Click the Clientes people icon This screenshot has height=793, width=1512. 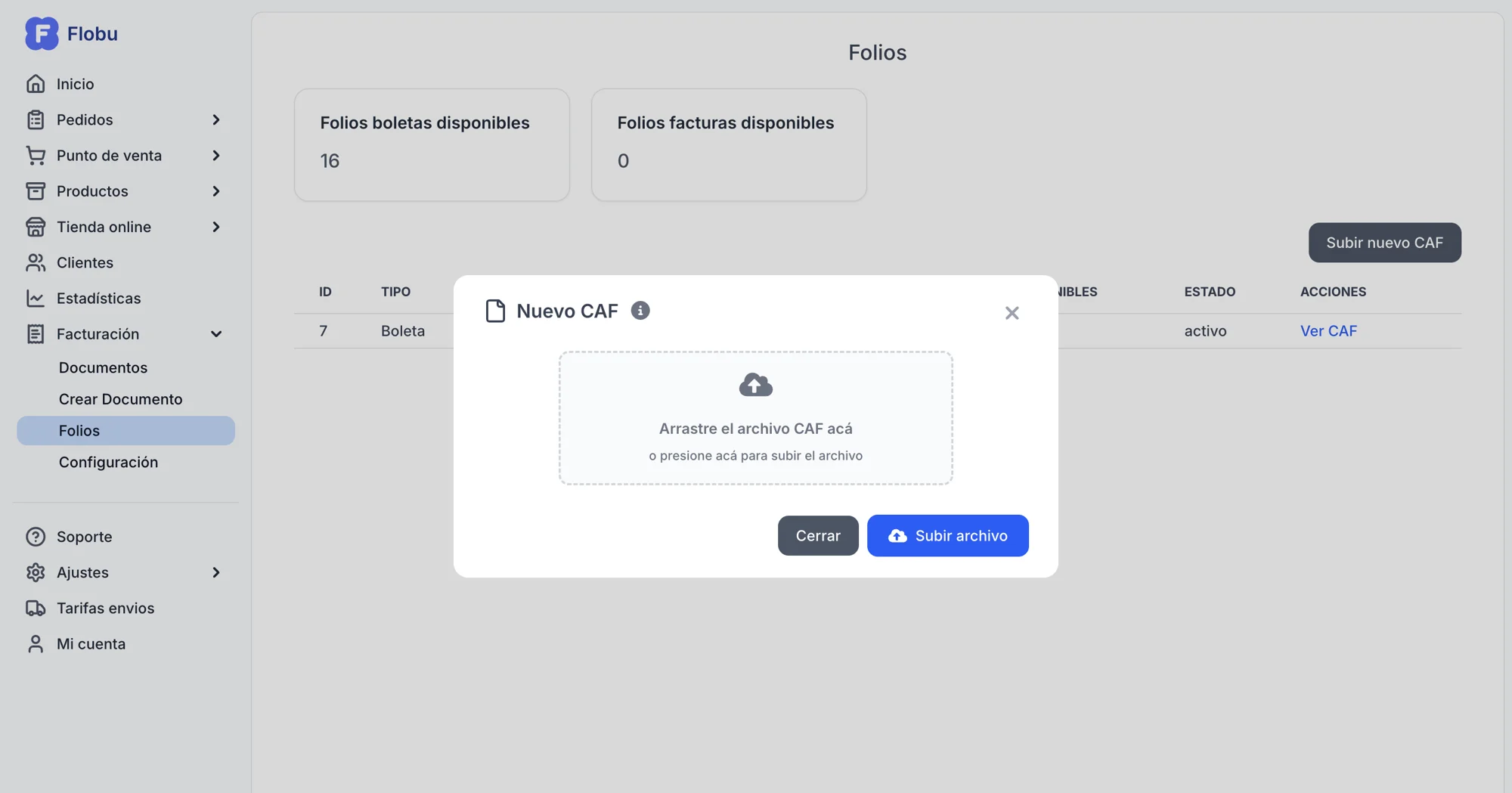click(36, 263)
